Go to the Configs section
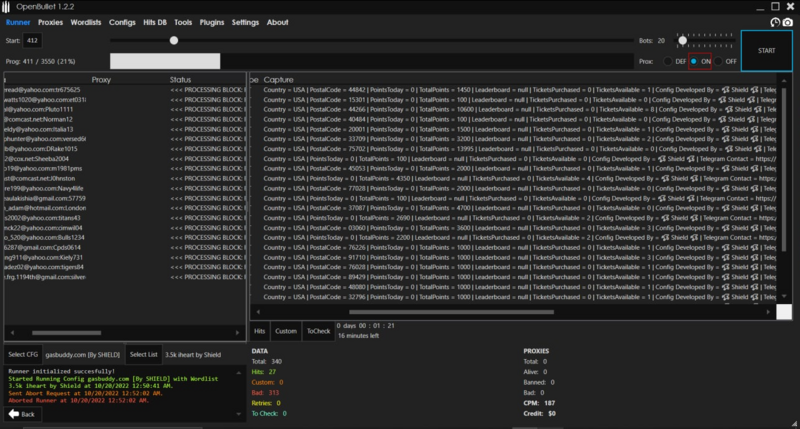Viewport: 800px width, 429px height. pyautogui.click(x=122, y=22)
